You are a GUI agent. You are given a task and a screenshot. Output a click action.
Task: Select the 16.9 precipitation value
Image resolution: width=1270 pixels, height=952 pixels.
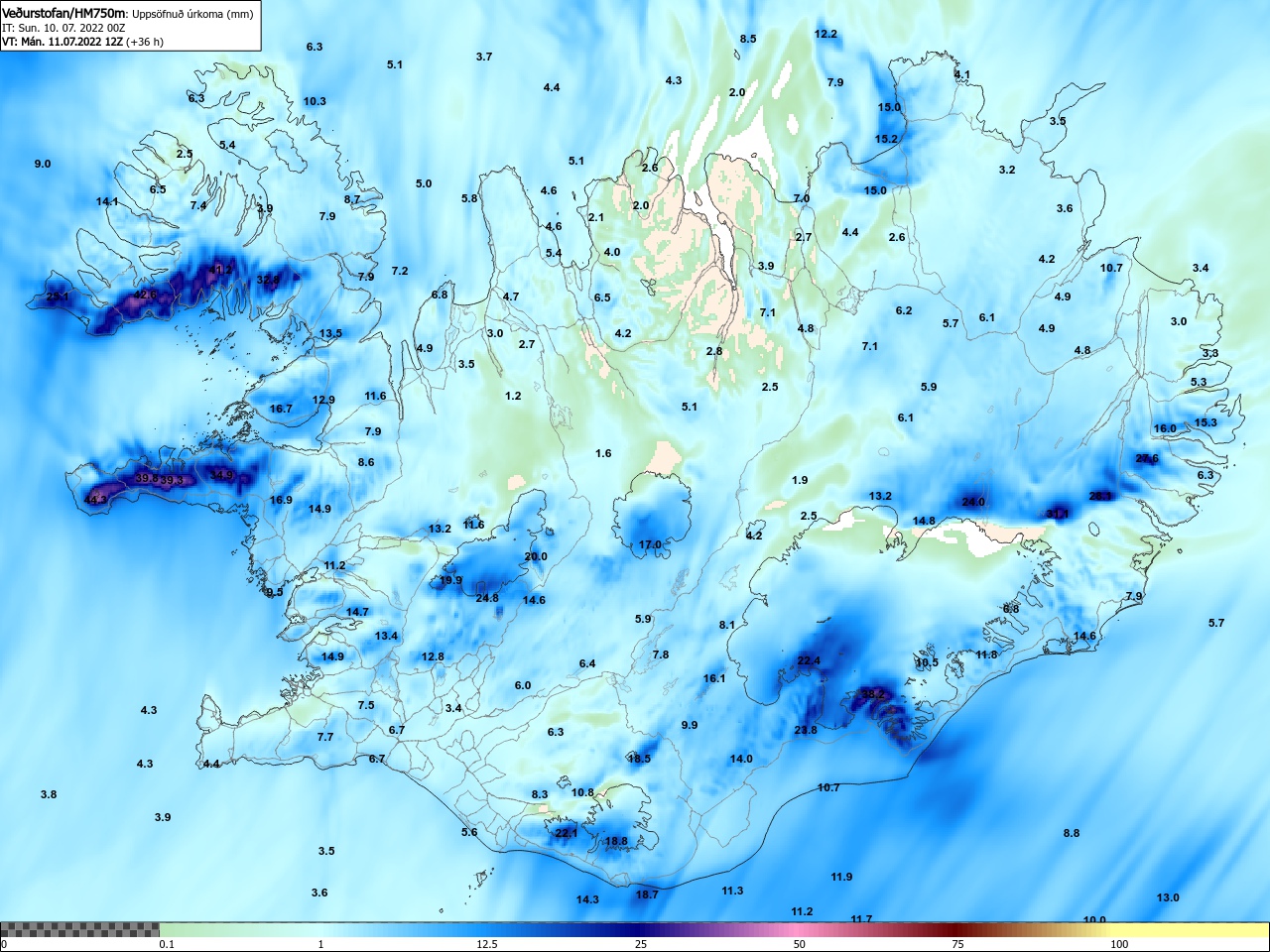click(x=281, y=500)
